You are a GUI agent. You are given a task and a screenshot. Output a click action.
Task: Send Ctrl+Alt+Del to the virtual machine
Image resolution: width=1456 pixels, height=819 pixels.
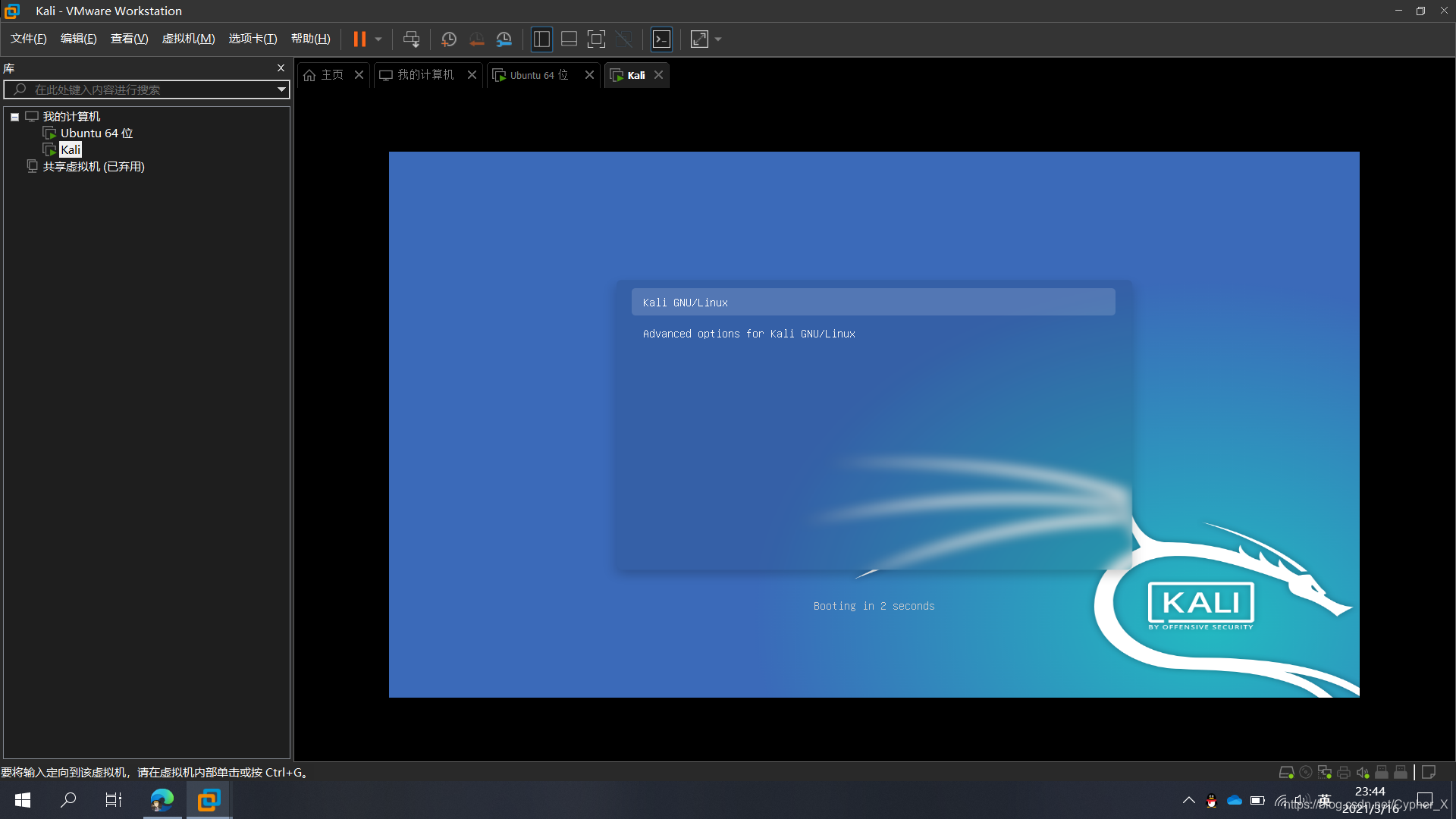411,39
